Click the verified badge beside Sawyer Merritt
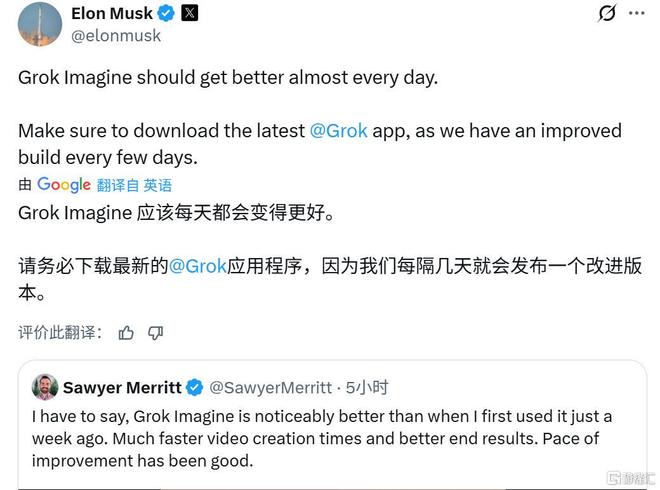 [195, 388]
